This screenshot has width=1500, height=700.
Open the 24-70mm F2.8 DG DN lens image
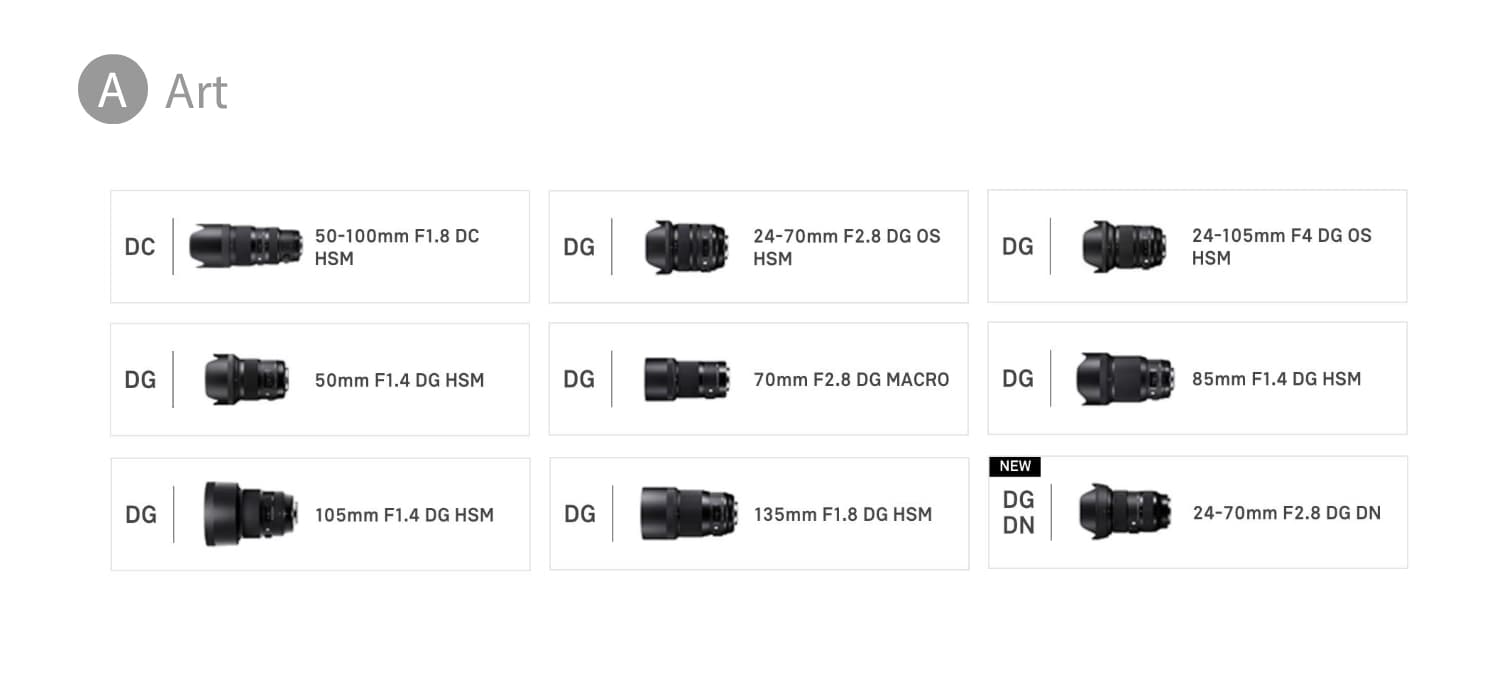pos(1125,512)
